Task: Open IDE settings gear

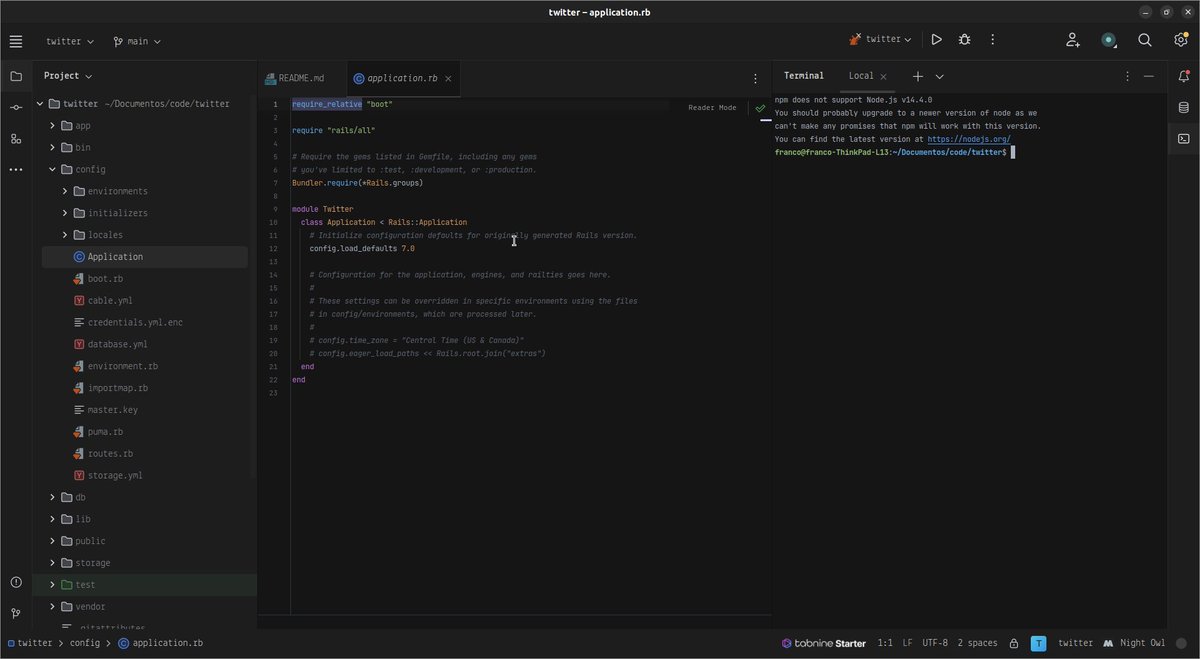Action: (x=1180, y=40)
